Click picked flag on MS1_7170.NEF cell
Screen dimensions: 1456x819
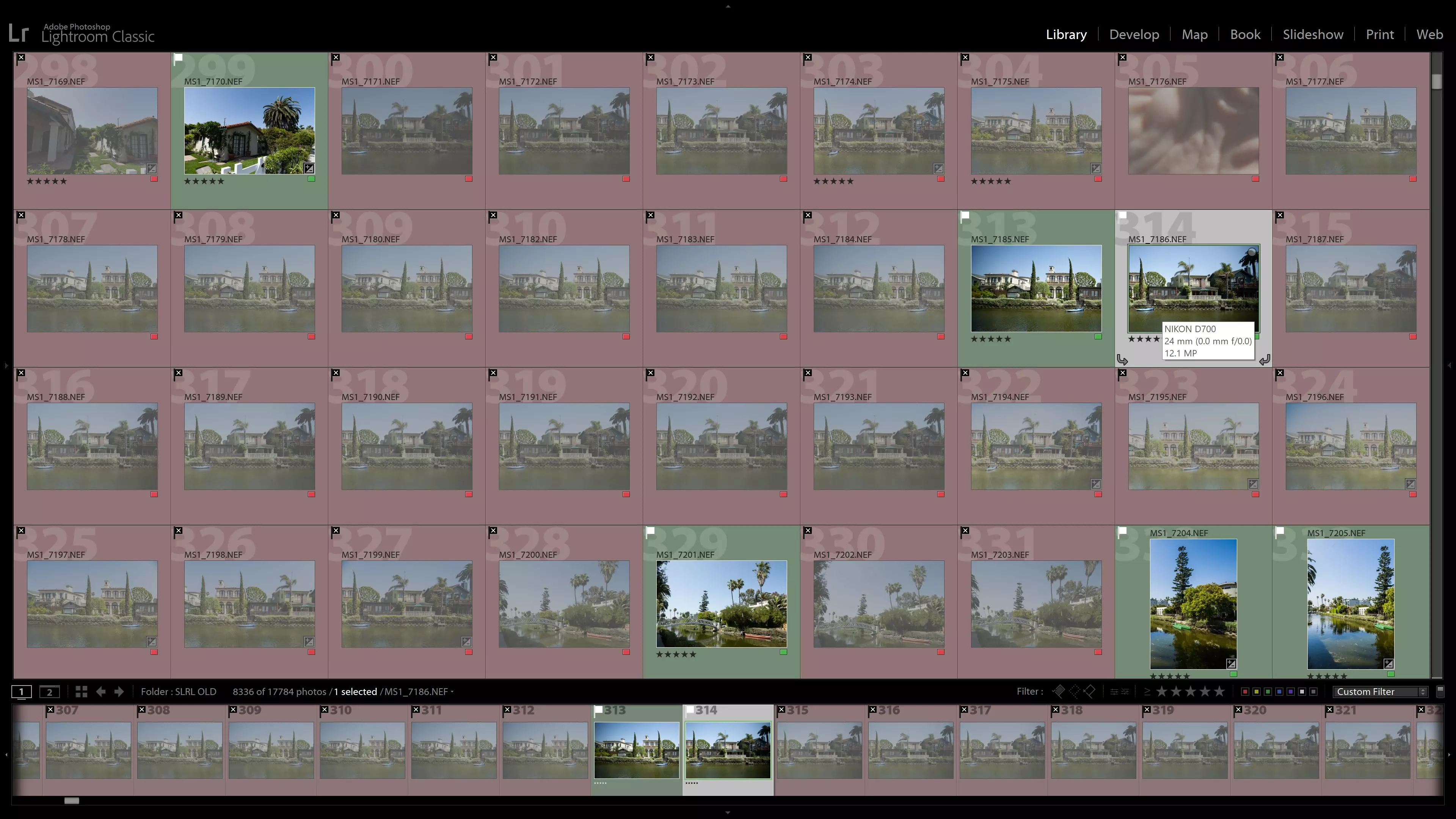coord(178,58)
